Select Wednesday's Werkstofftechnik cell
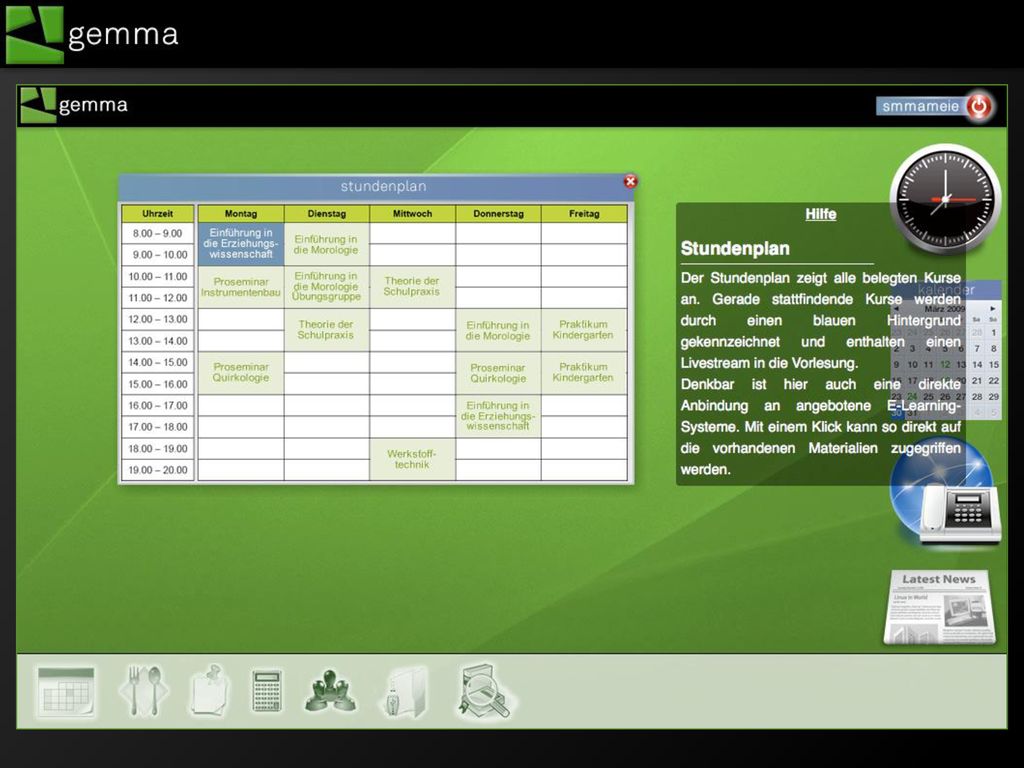The image size is (1024, 768). click(x=412, y=459)
